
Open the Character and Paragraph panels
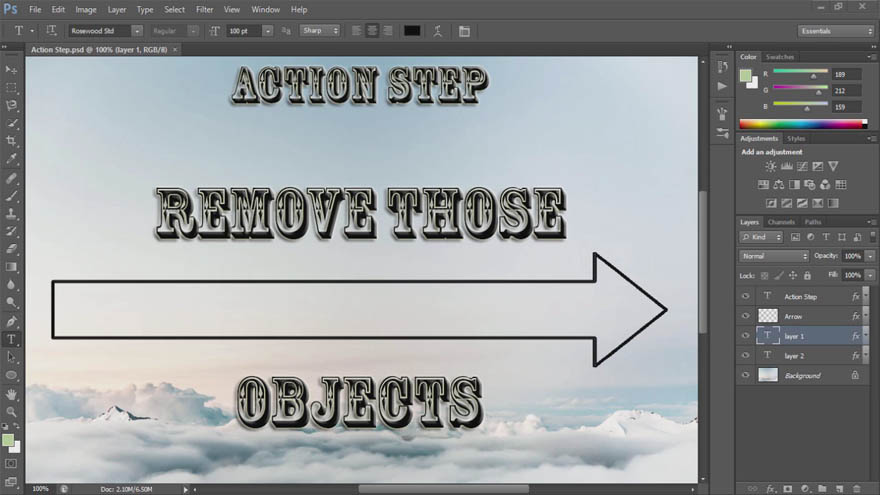tap(464, 31)
